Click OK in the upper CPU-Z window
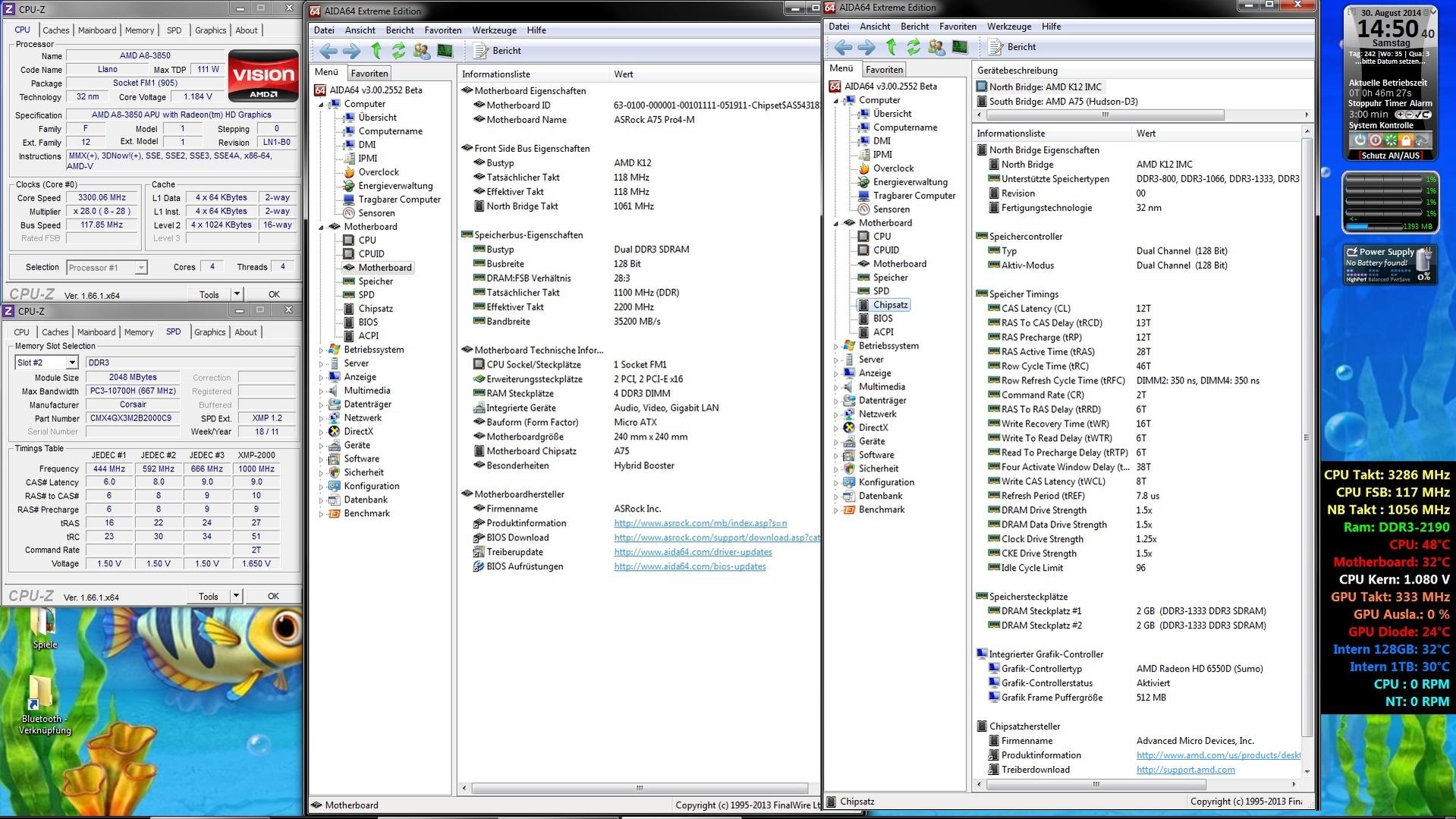 click(x=274, y=295)
